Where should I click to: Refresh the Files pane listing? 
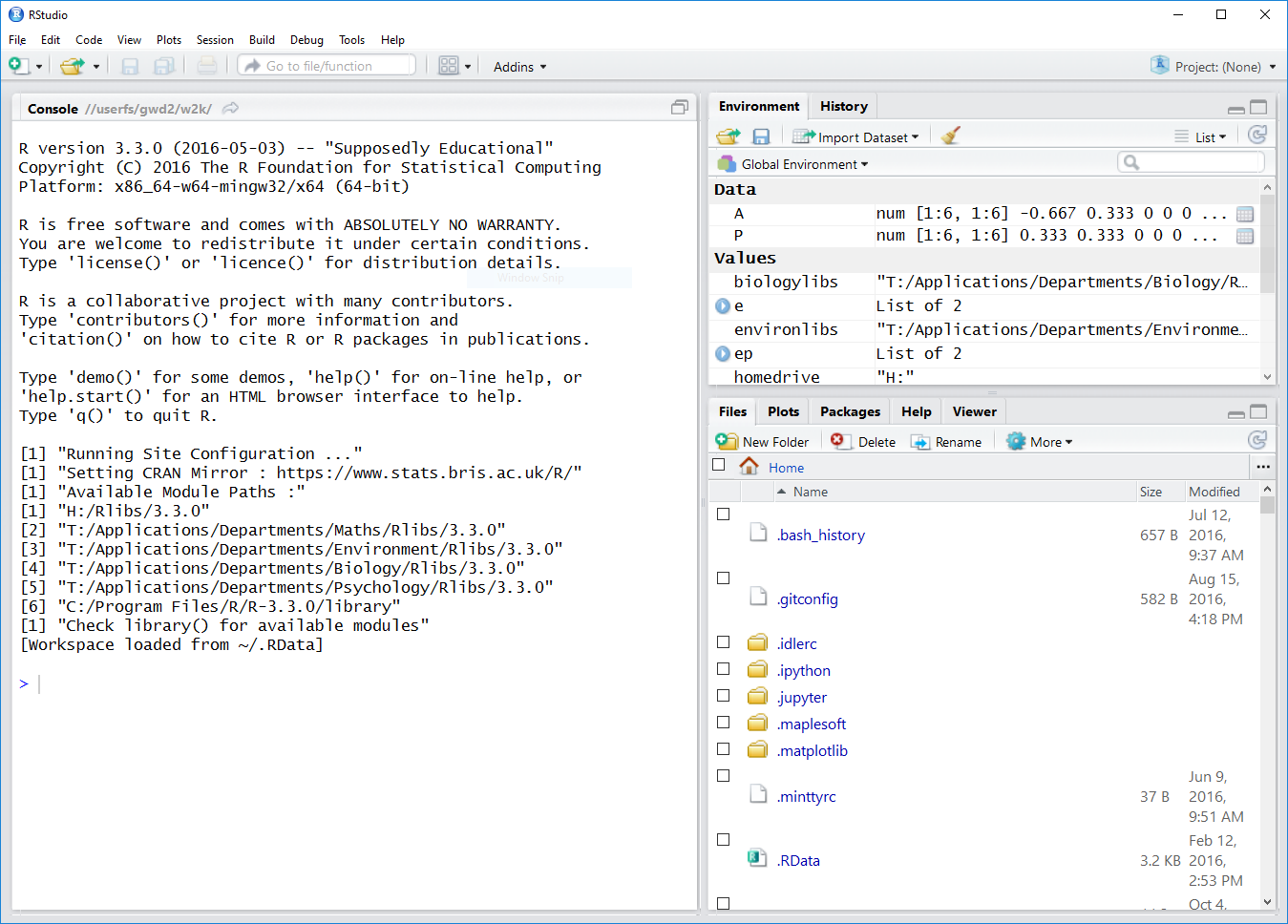1257,440
